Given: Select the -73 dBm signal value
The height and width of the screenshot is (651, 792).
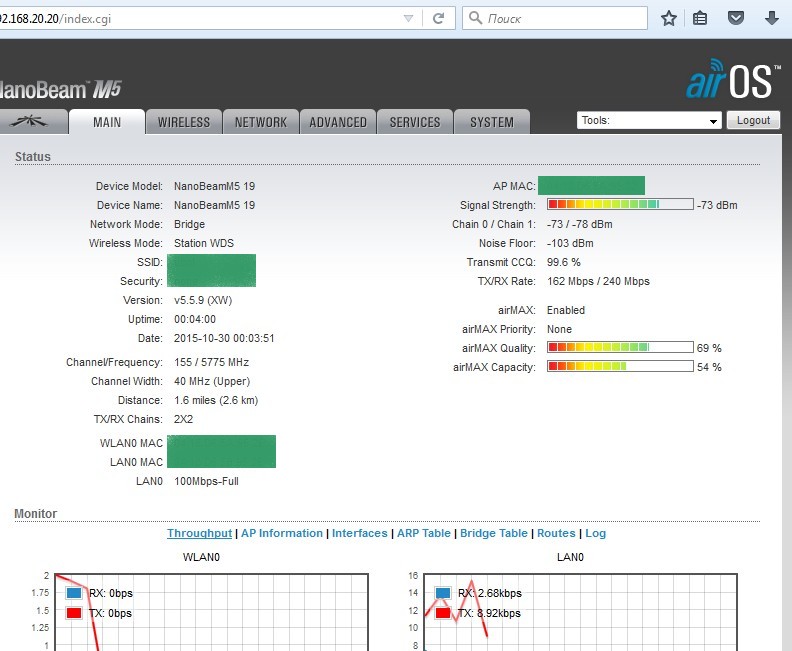Looking at the screenshot, I should [717, 205].
